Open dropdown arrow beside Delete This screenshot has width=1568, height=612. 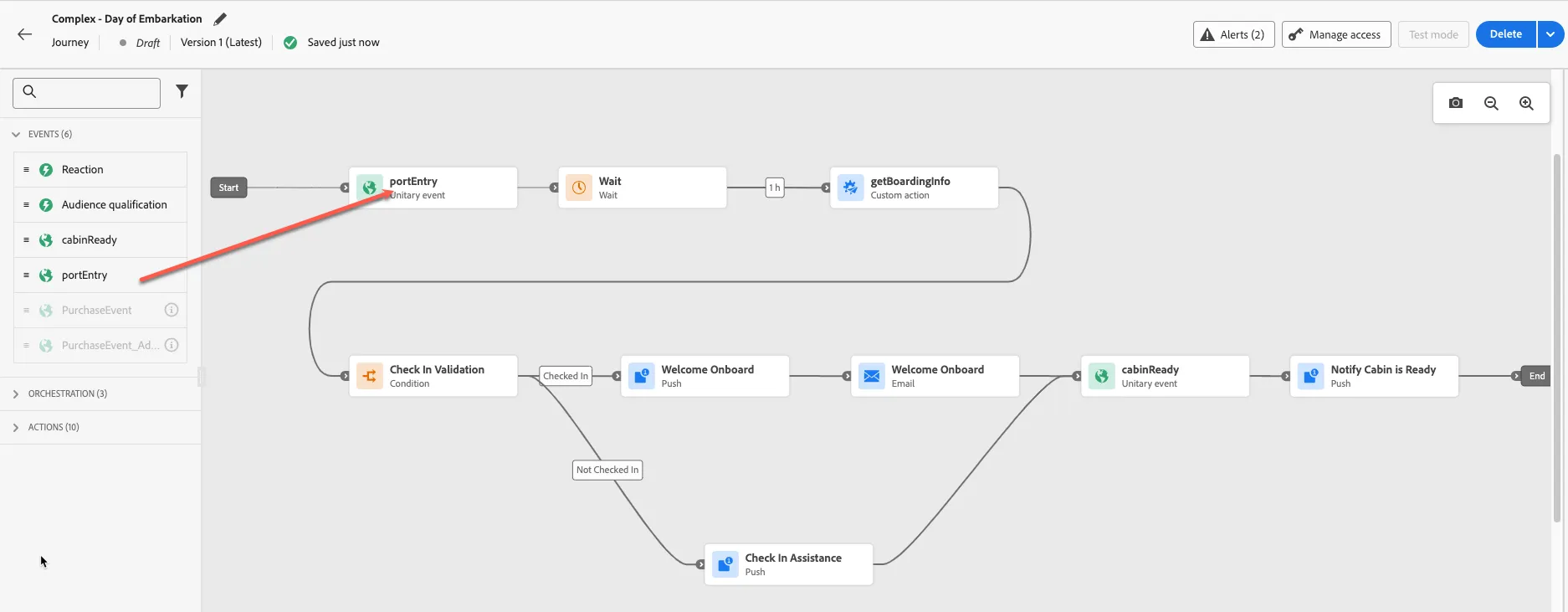coord(1550,34)
